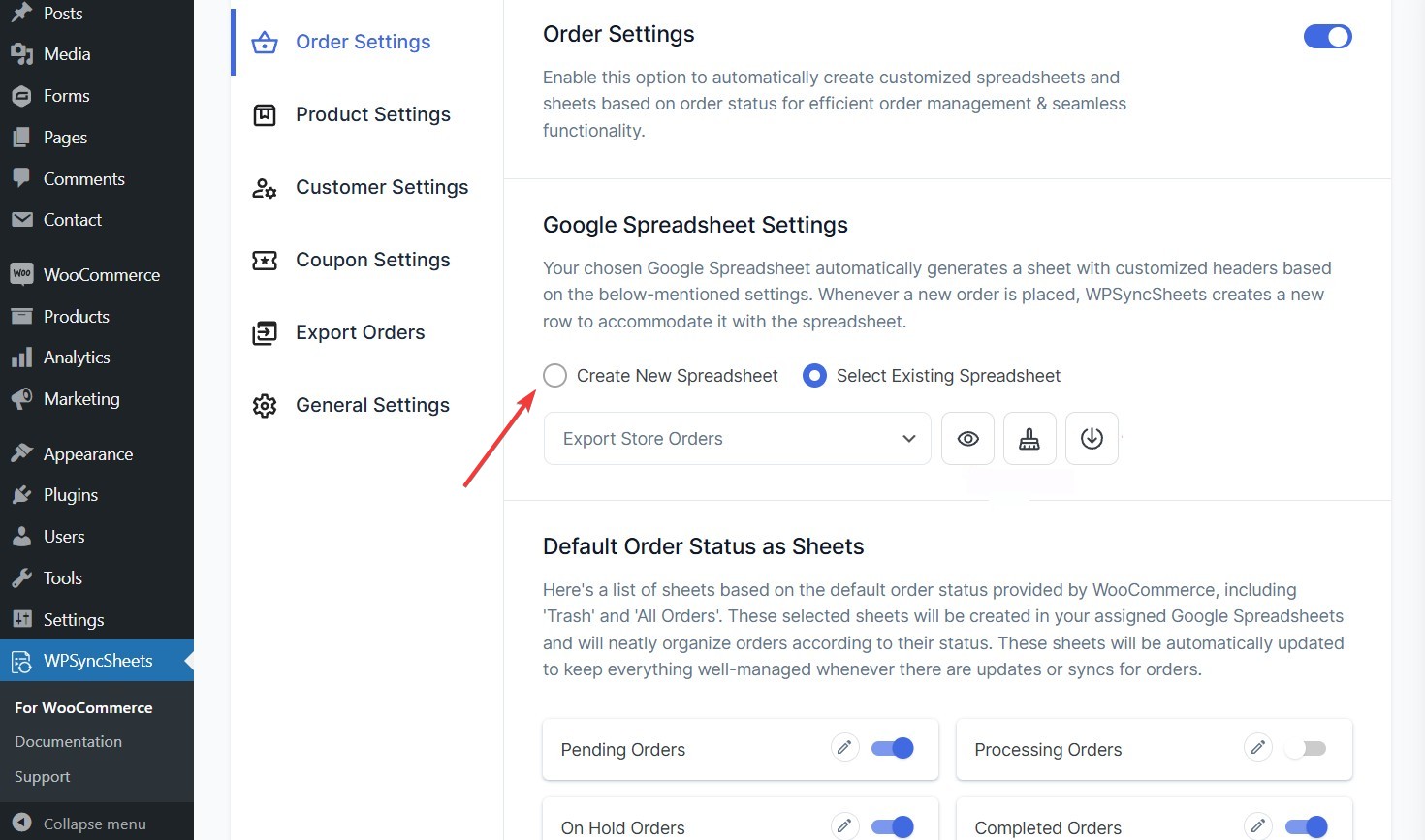Click the Analytics bar chart icon
Image resolution: width=1425 pixels, height=840 pixels.
click(21, 358)
